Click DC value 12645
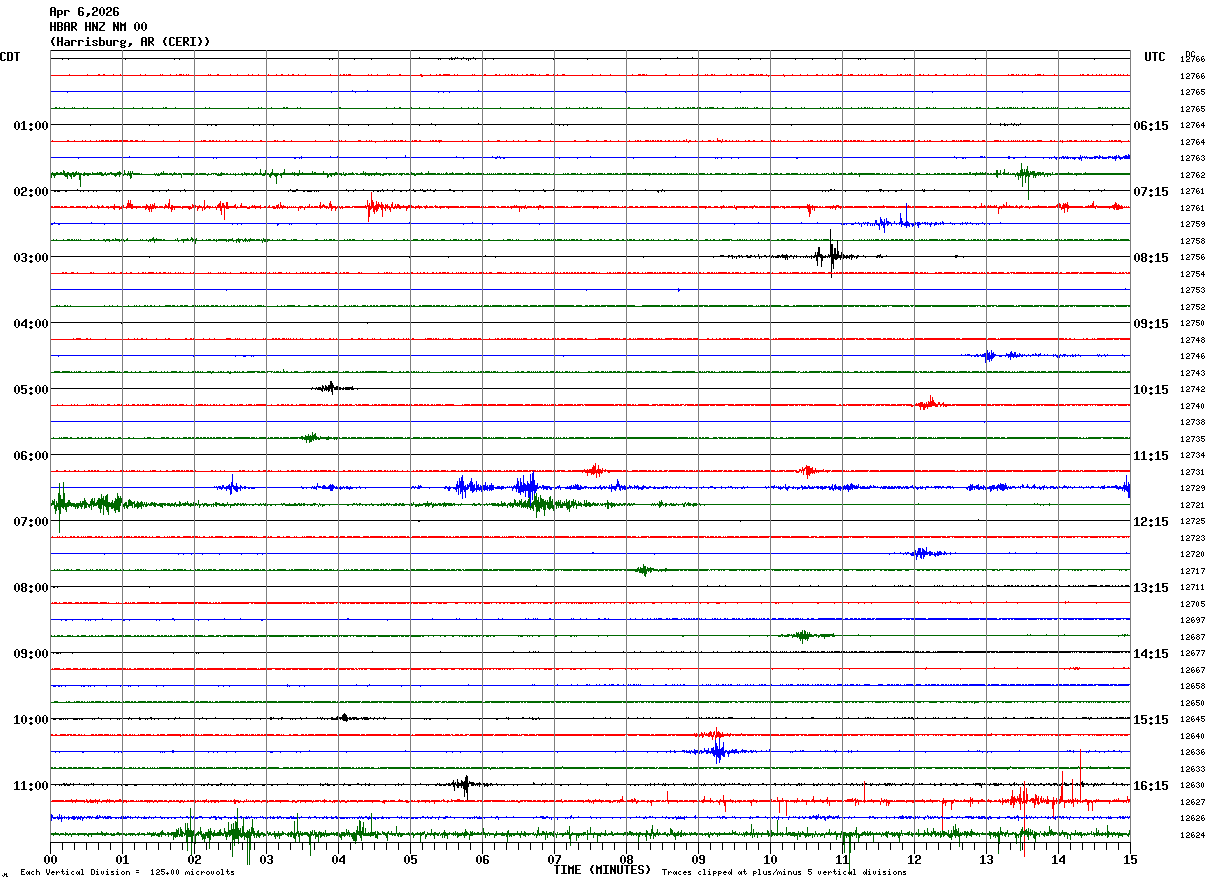The image size is (1210, 886). [x=1192, y=720]
